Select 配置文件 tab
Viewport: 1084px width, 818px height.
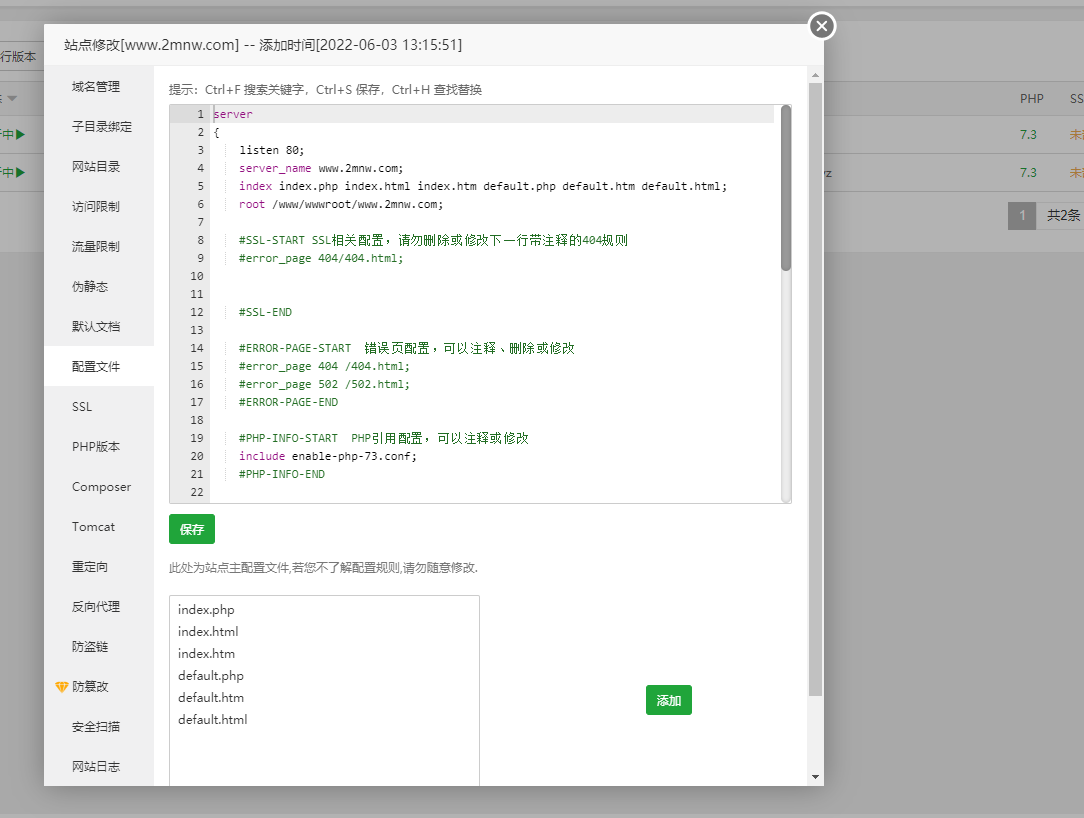pyautogui.click(x=99, y=366)
